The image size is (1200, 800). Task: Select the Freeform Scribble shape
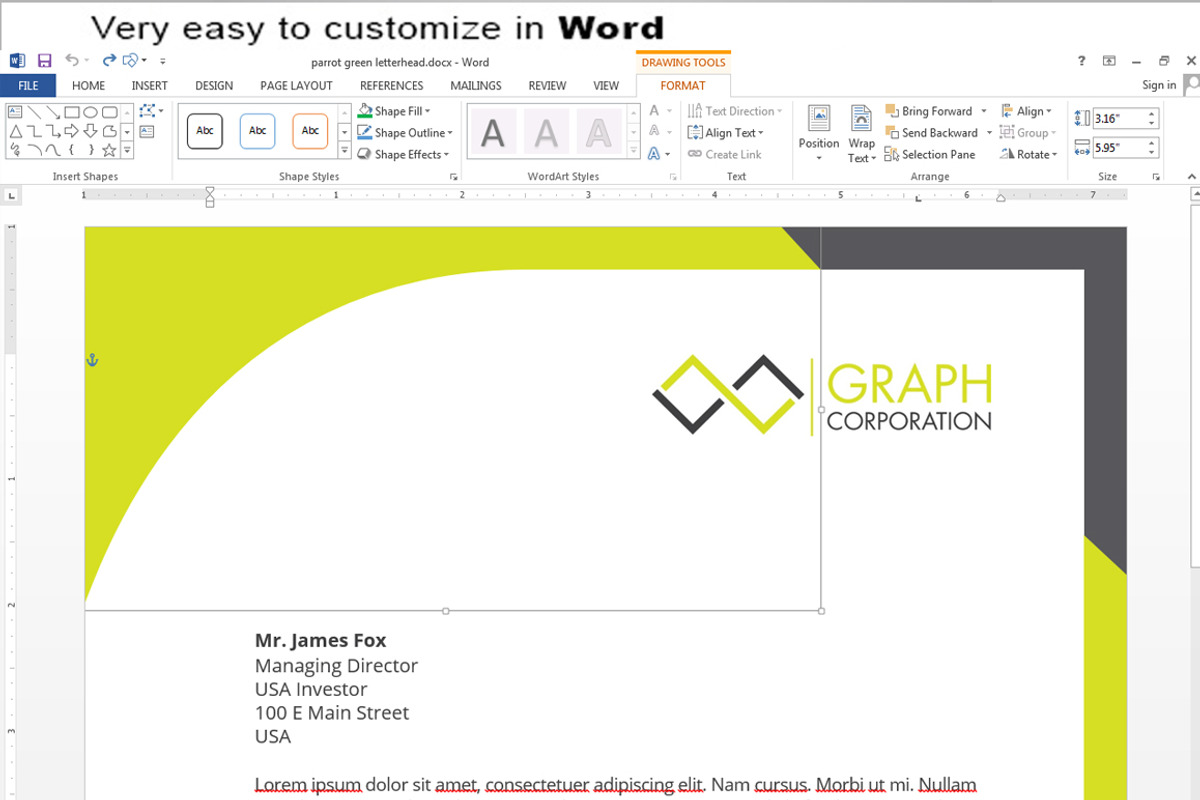tap(15, 150)
